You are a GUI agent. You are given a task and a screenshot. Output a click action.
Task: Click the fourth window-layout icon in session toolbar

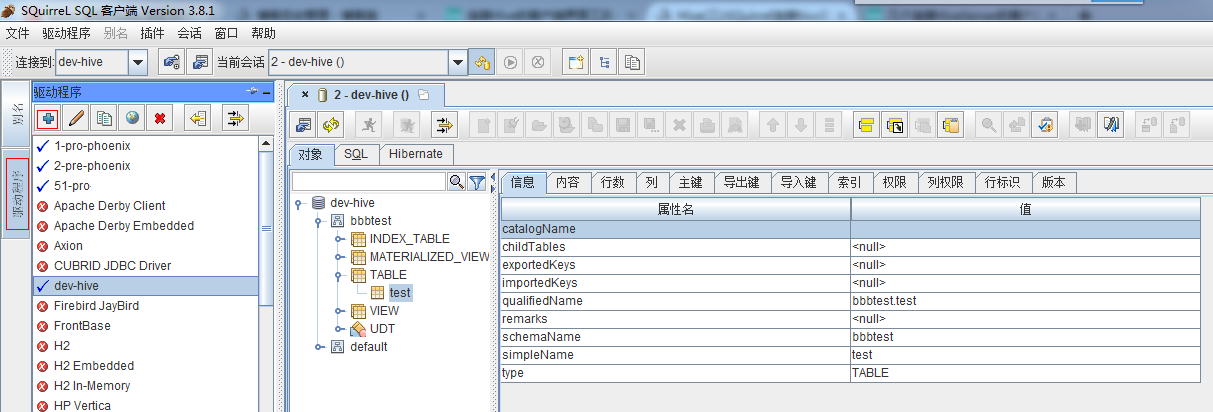click(951, 125)
